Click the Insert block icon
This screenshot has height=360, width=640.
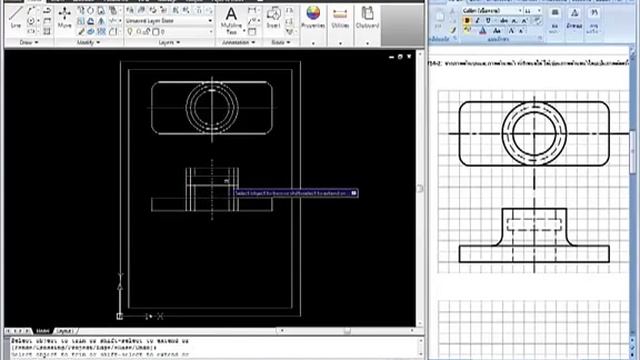pos(273,17)
